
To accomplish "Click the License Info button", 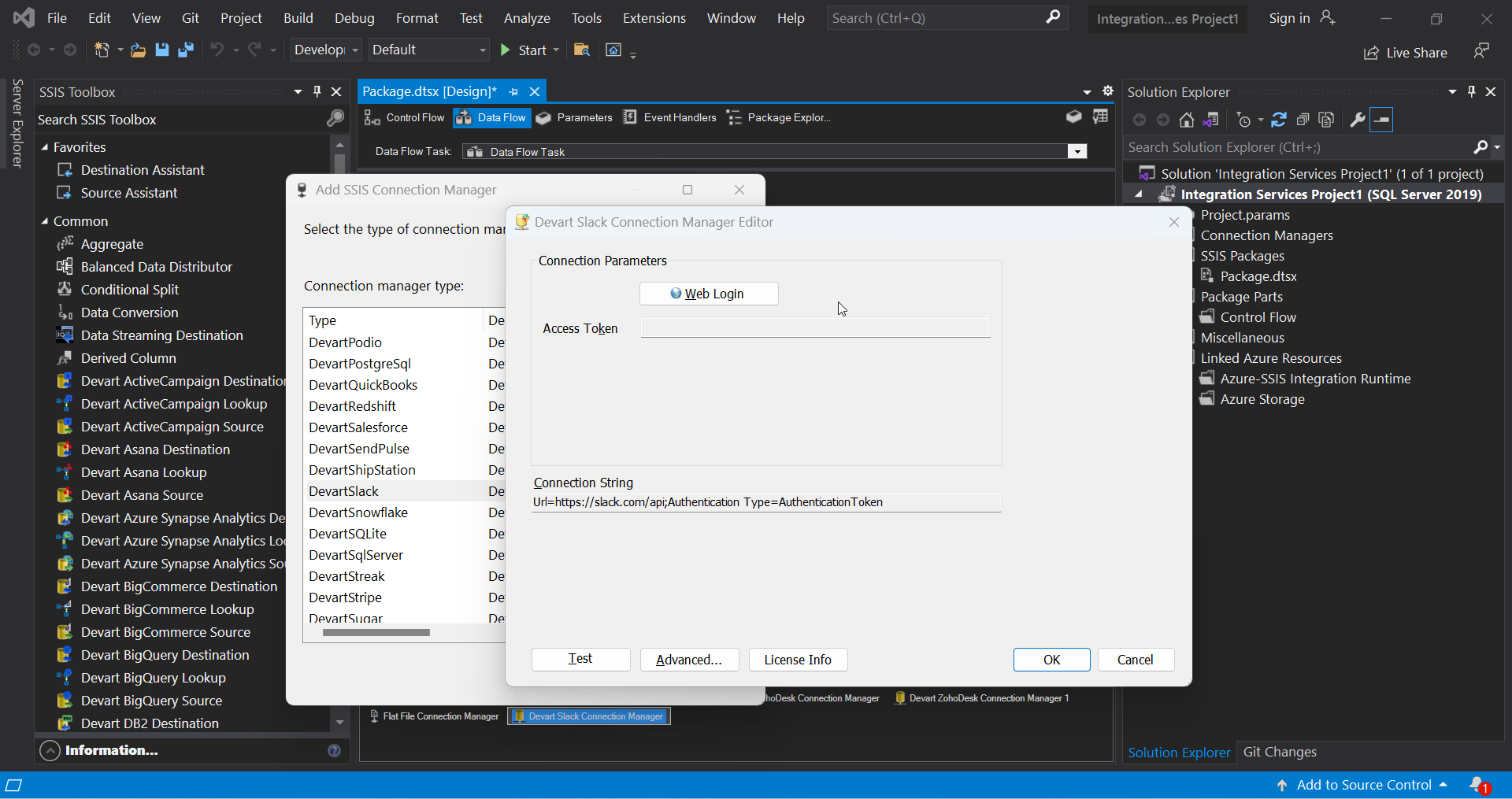I will pyautogui.click(x=798, y=660).
